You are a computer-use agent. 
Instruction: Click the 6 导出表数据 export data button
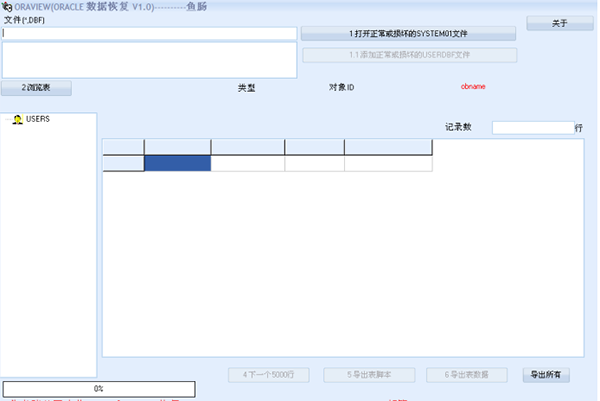coord(467,375)
